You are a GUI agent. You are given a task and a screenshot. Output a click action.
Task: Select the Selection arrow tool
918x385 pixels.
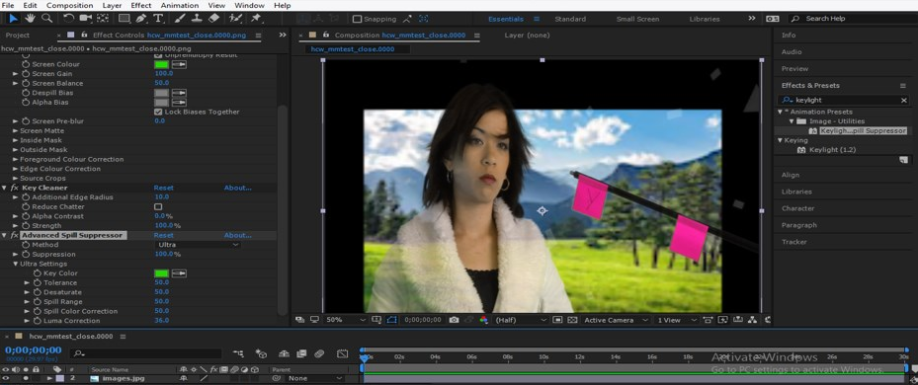pos(13,19)
